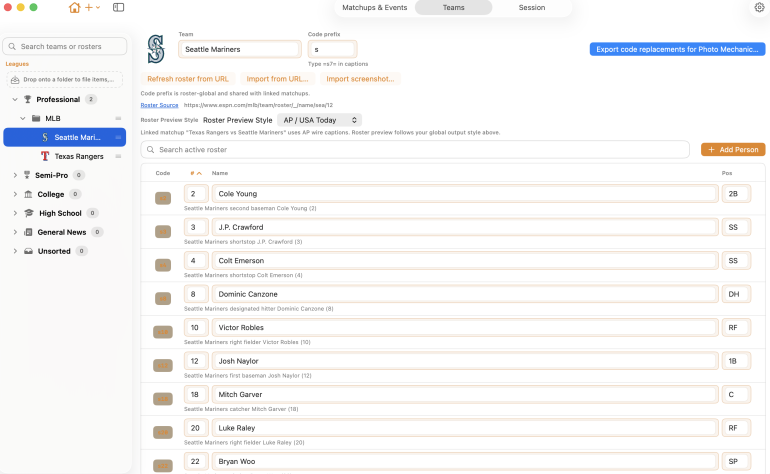Screen dimensions: 770x474
Task: Click Refresh roster from URL
Action: pyautogui.click(x=188, y=79)
